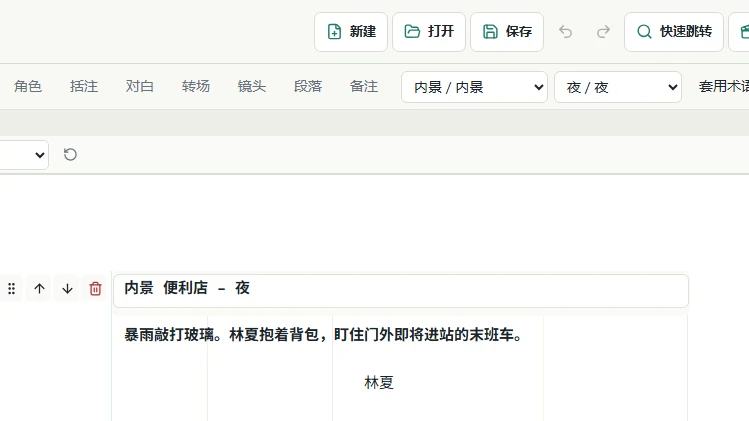This screenshot has height=421, width=749.
Task: Click the 新建 new document button
Action: coord(351,32)
